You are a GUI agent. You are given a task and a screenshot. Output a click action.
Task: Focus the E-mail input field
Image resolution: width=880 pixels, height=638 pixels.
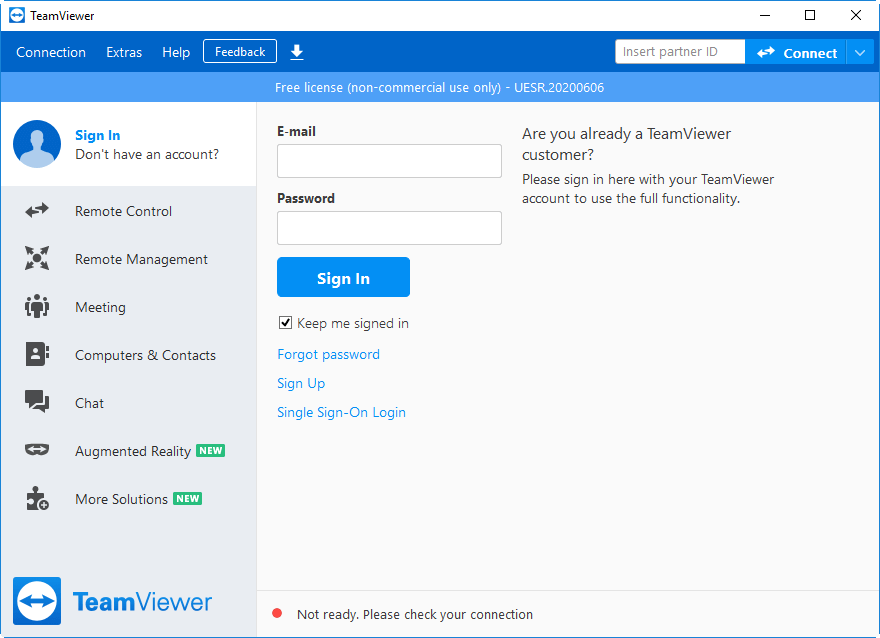tap(389, 161)
